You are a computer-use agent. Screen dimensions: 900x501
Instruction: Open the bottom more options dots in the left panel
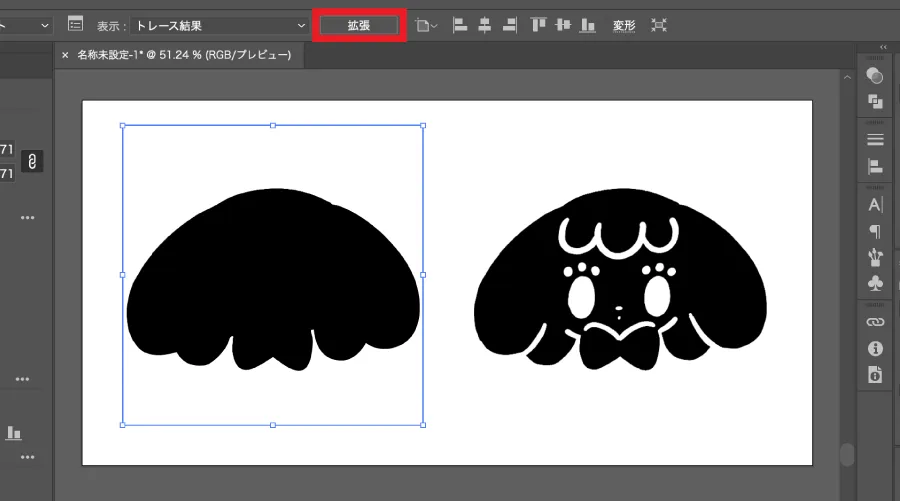pos(28,457)
